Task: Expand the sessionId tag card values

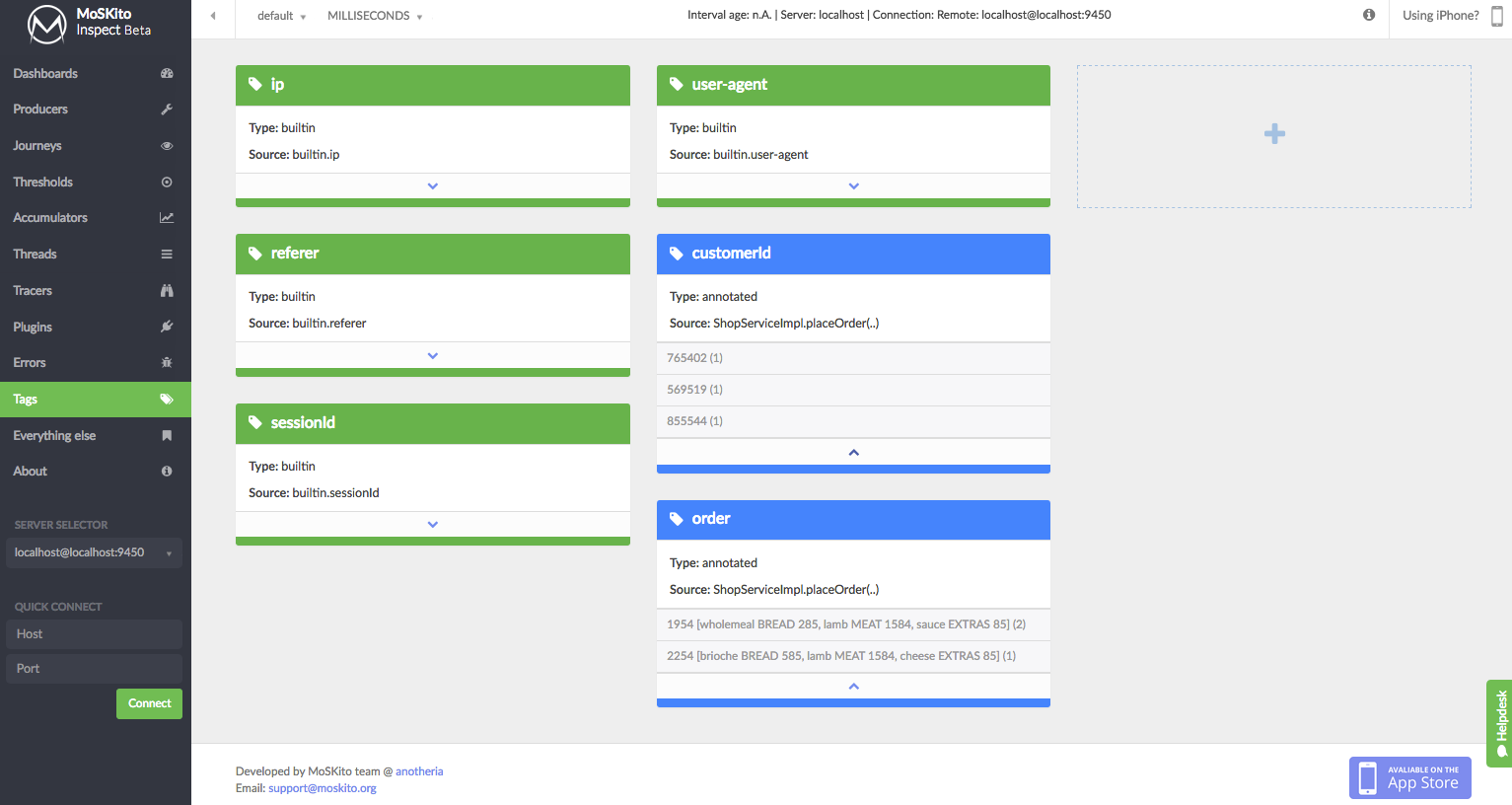Action: pyautogui.click(x=433, y=525)
